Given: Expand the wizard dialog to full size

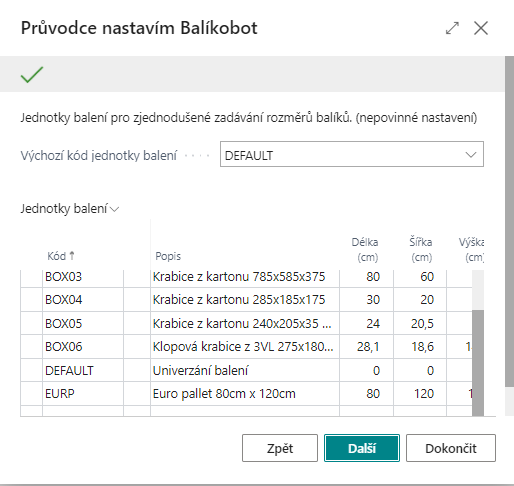Looking at the screenshot, I should [452, 28].
